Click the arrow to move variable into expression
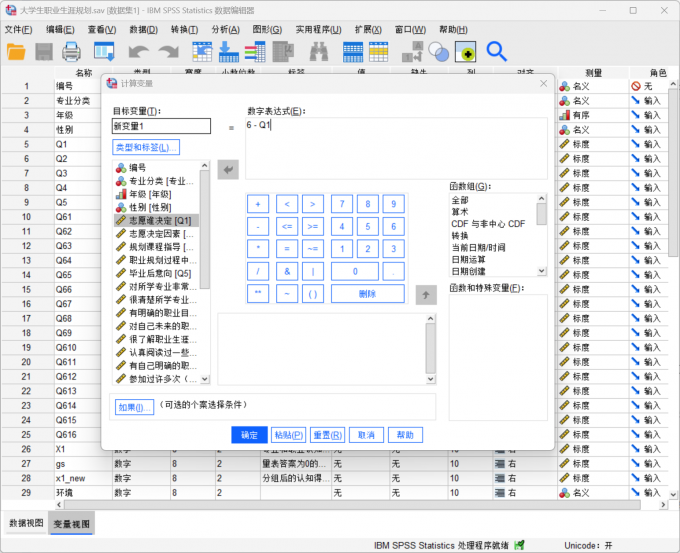The width and height of the screenshot is (680, 553). pyautogui.click(x=228, y=170)
